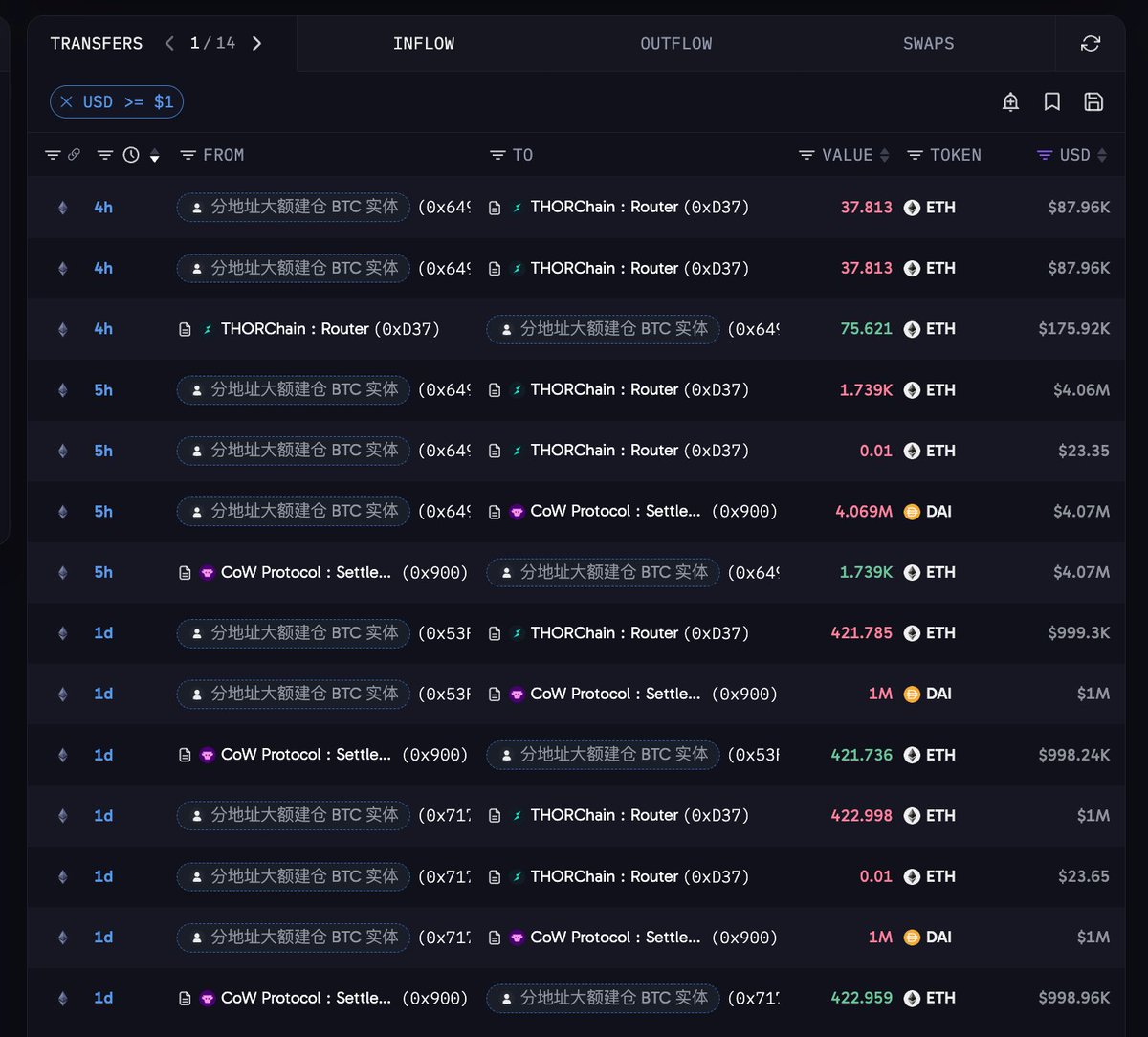Click the $23.35 USD amount
The height and width of the screenshot is (1037, 1148).
[x=1084, y=451]
